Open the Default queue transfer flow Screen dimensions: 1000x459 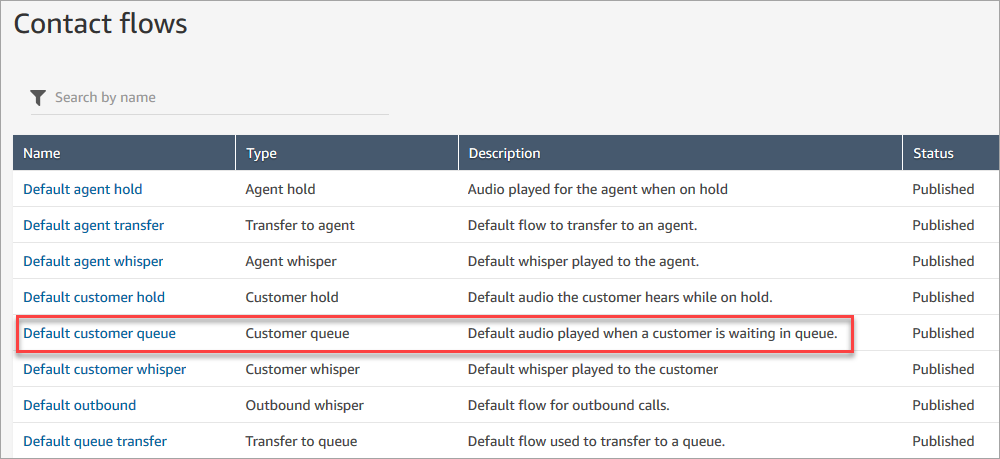95,441
